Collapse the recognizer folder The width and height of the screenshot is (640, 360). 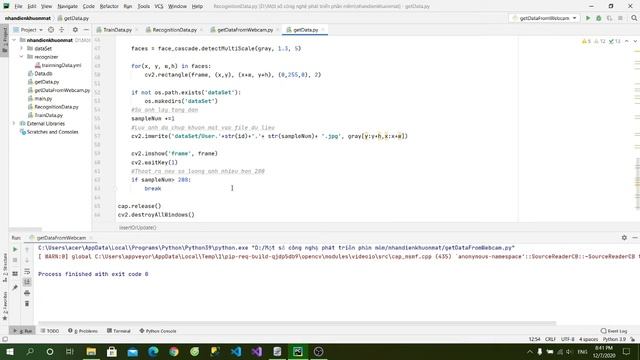pos(22,57)
